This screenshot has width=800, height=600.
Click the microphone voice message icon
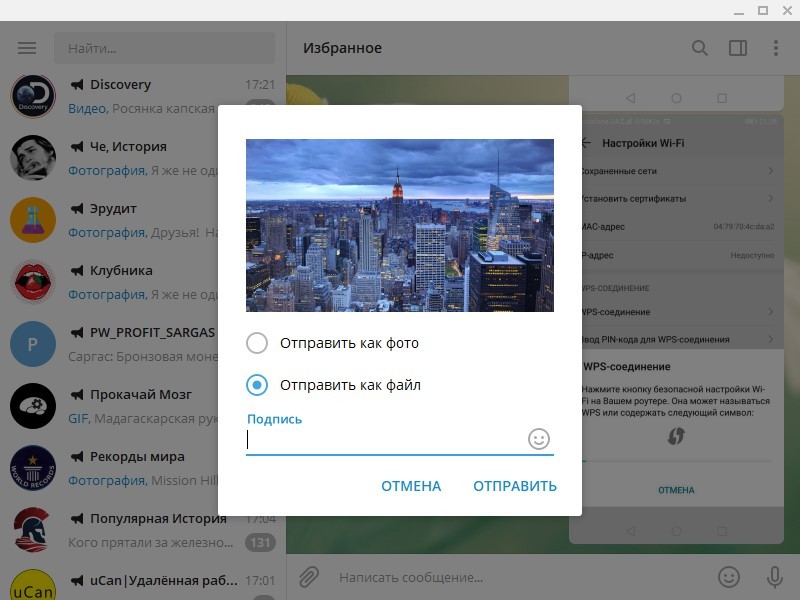tap(774, 577)
